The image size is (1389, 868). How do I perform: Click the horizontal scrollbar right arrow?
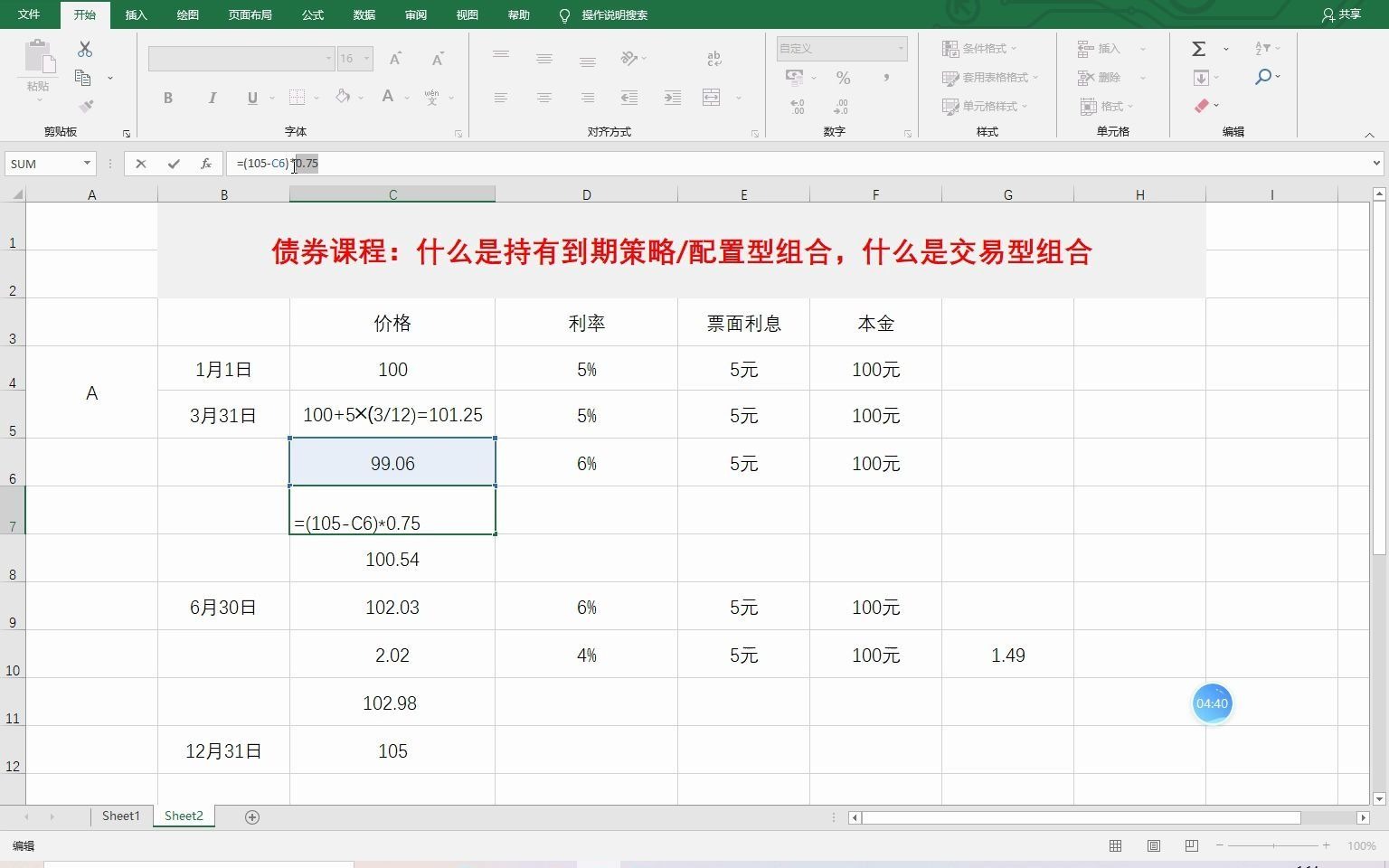1363,817
